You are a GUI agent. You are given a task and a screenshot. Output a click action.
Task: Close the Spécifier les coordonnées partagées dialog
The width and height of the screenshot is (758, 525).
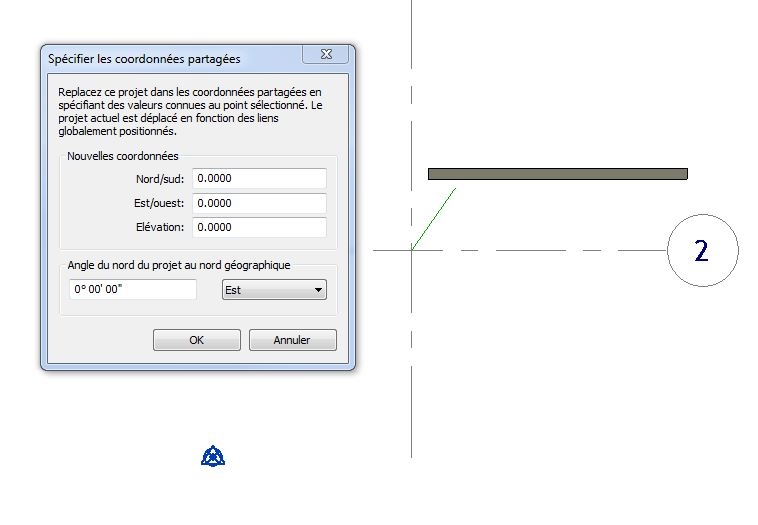[x=325, y=54]
